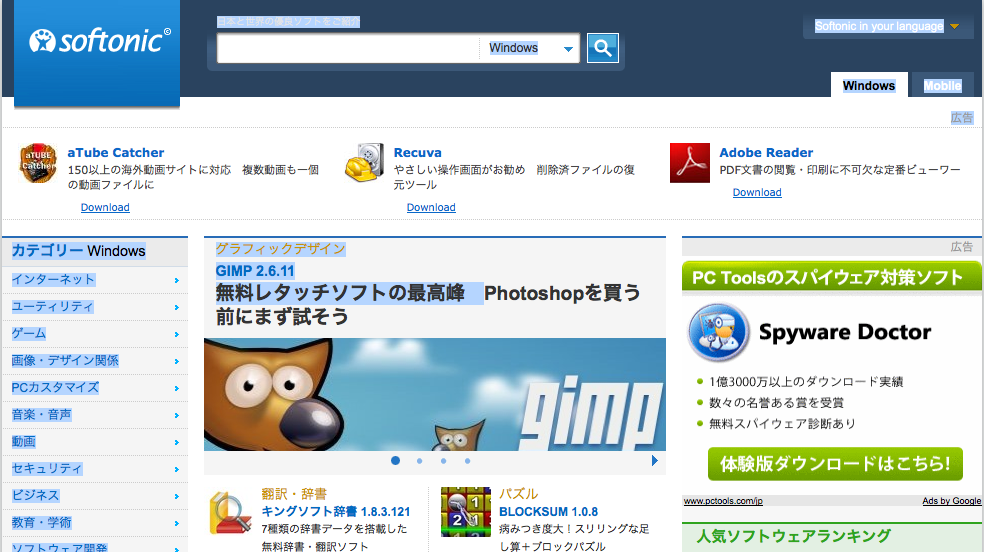Click Download under Adobe Reader
This screenshot has height=552, width=984.
(x=757, y=192)
